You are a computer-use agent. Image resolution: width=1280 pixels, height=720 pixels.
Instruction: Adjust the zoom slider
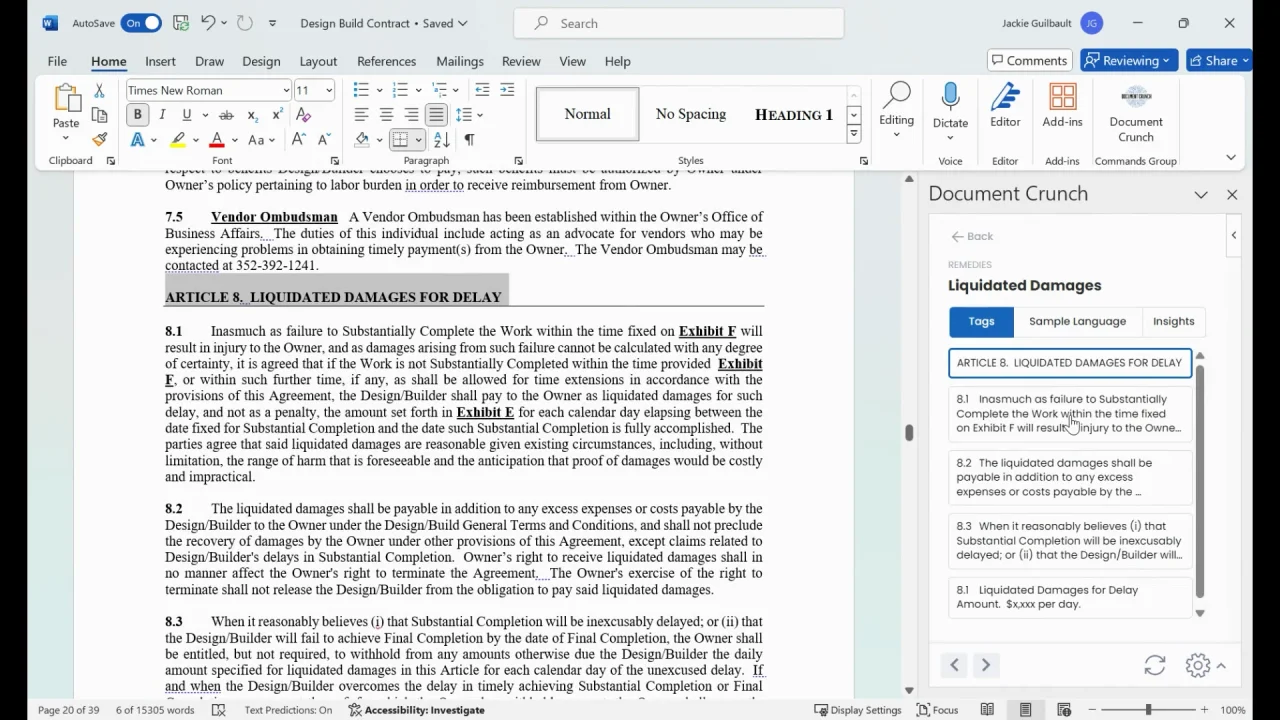(x=1148, y=710)
